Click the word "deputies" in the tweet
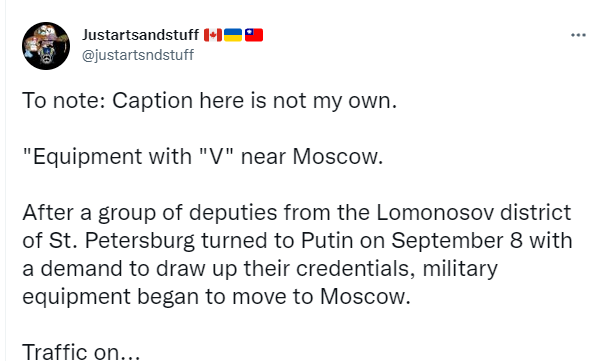This screenshot has height=361, width=604. tap(233, 213)
